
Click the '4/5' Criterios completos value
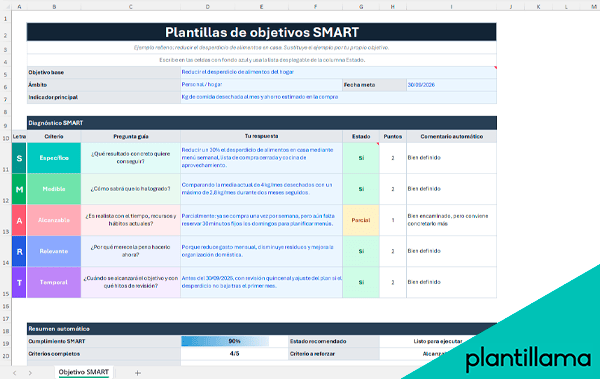pyautogui.click(x=234, y=354)
